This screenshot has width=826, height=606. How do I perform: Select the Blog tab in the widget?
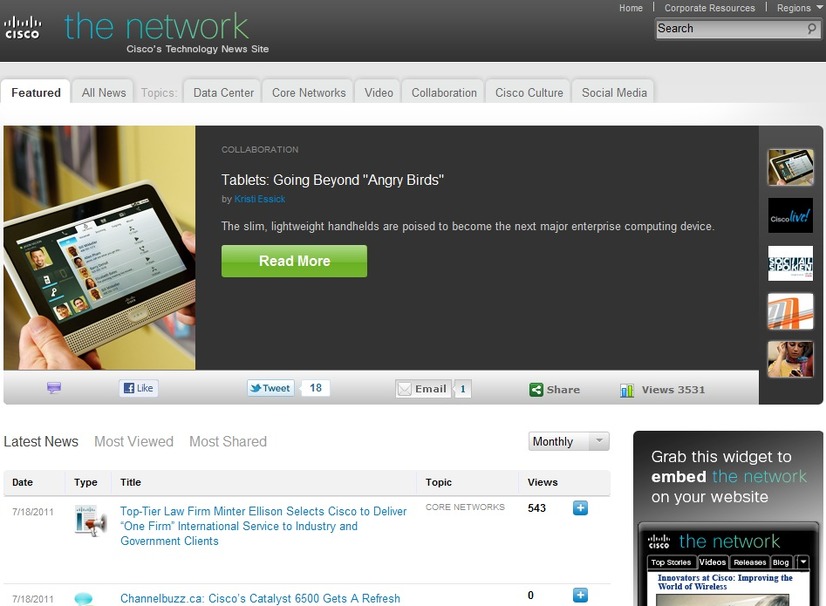(x=781, y=562)
